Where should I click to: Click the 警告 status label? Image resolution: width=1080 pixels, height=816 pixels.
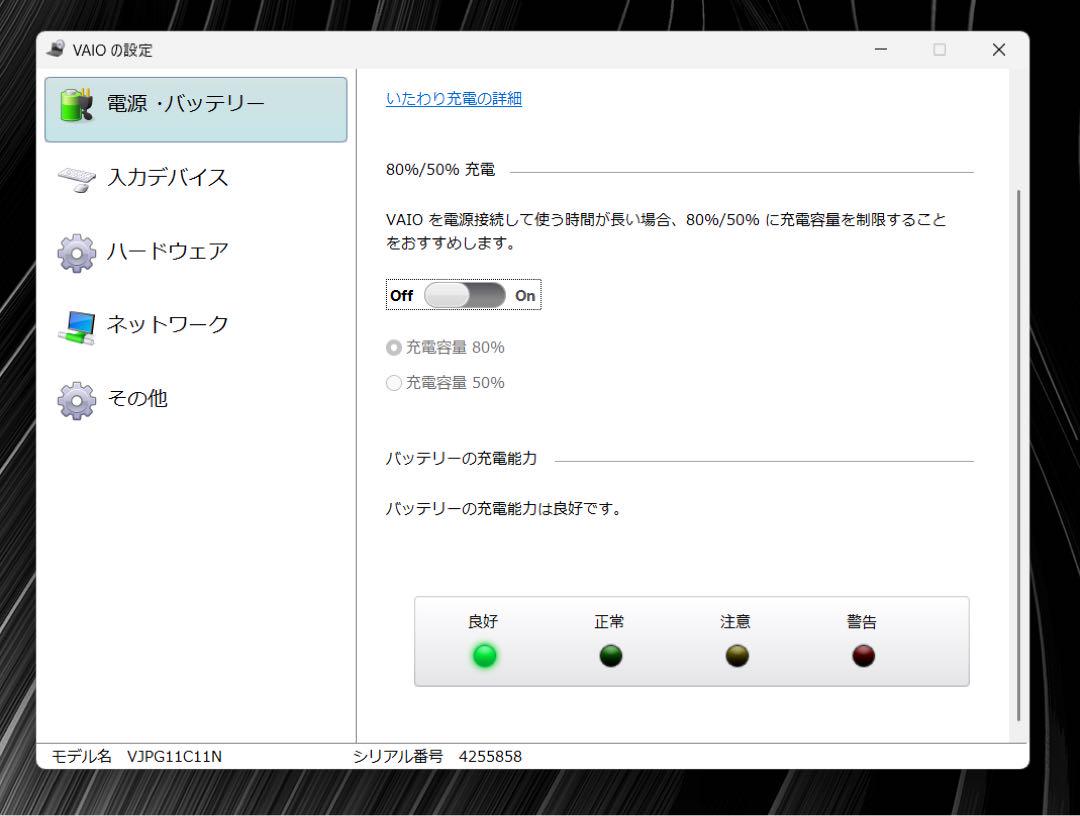point(862,622)
